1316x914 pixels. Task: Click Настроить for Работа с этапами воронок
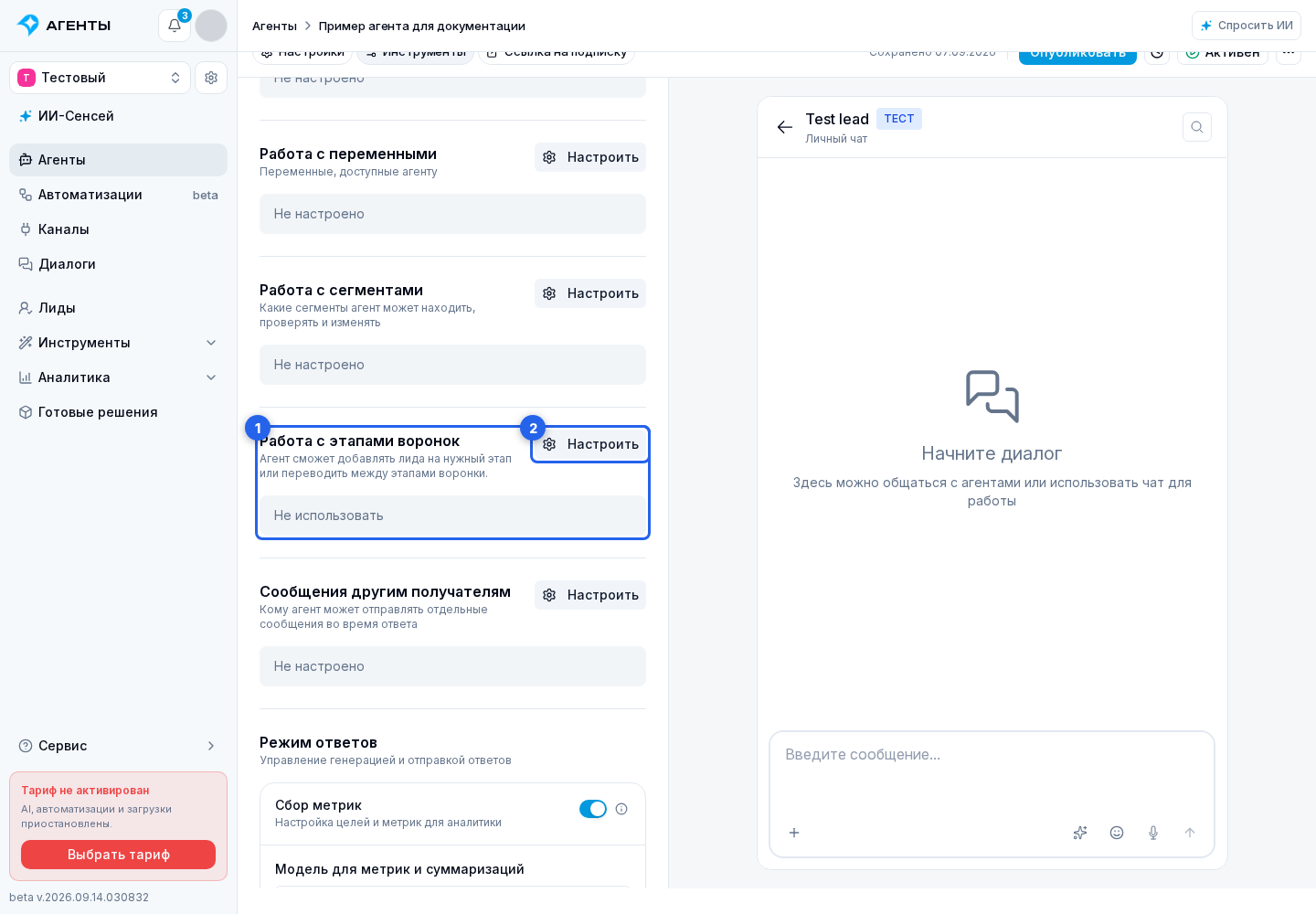pyautogui.click(x=590, y=444)
